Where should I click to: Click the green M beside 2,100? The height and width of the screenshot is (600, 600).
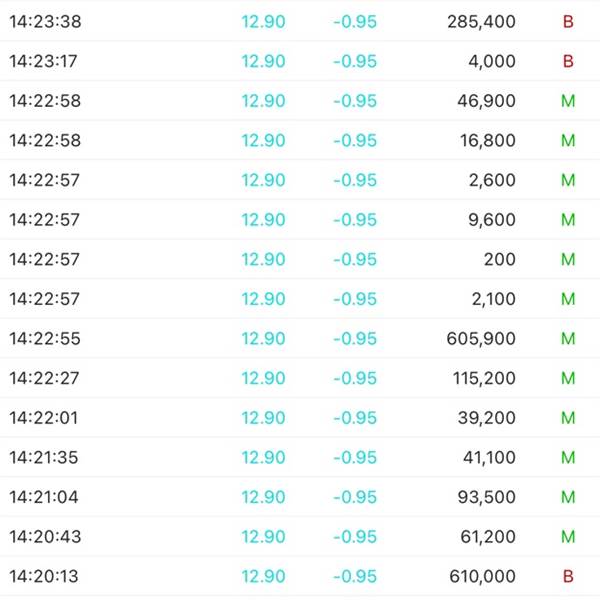pyautogui.click(x=568, y=299)
